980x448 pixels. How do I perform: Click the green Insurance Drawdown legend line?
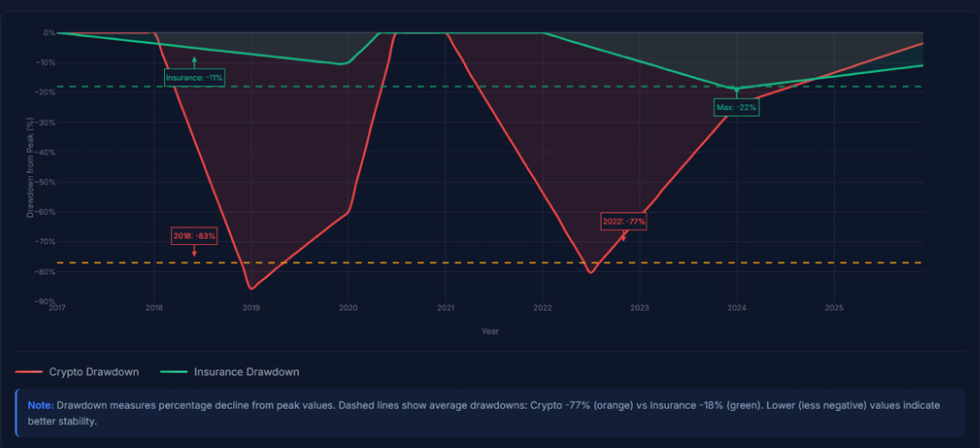pos(174,372)
